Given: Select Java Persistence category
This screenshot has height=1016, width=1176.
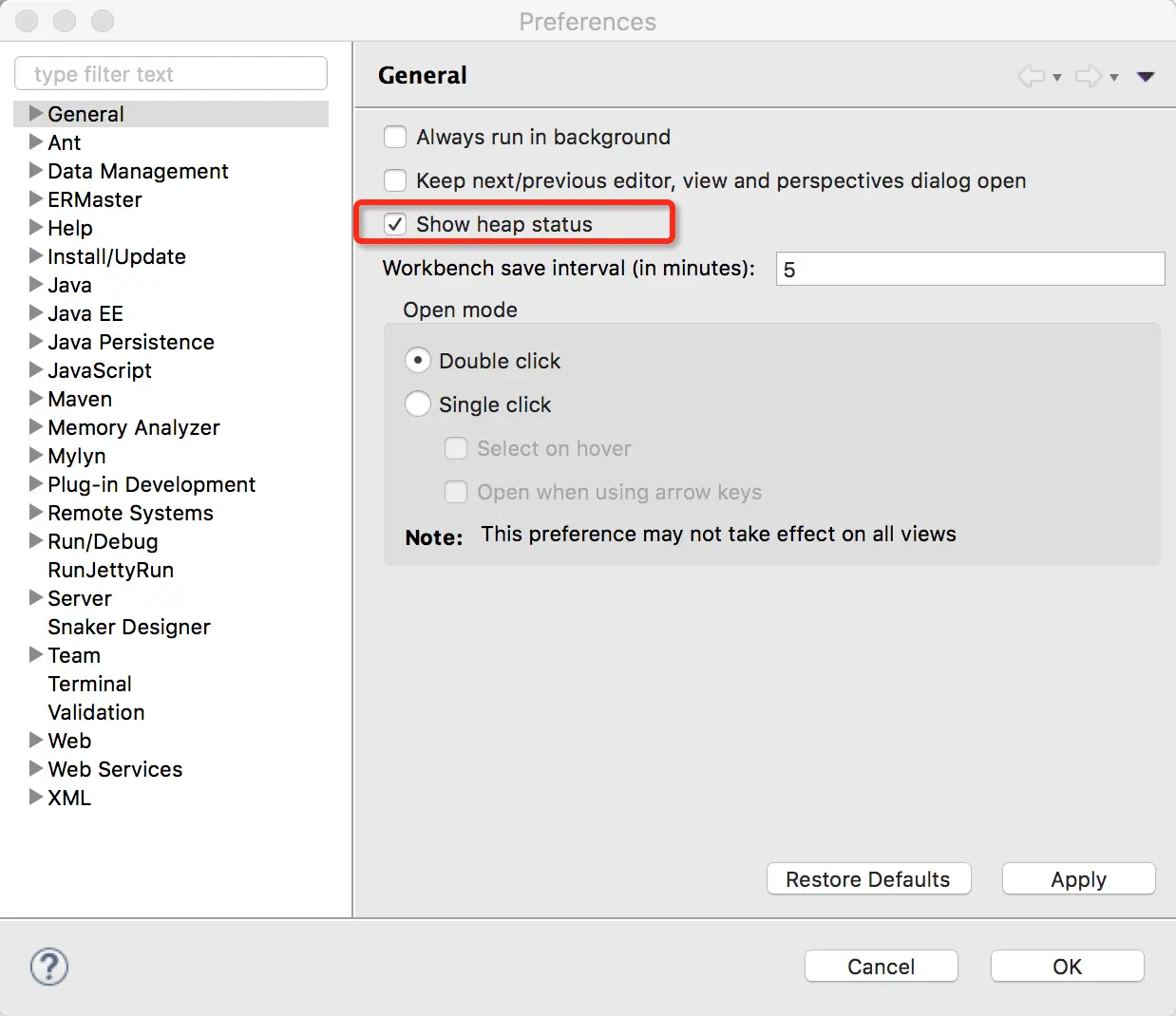Looking at the screenshot, I should (131, 342).
